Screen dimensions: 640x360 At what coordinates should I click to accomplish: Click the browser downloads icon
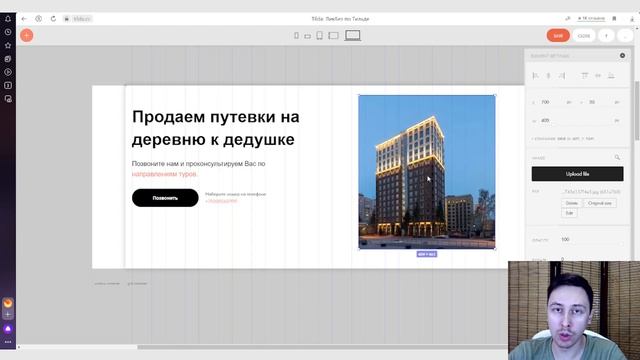[631, 19]
